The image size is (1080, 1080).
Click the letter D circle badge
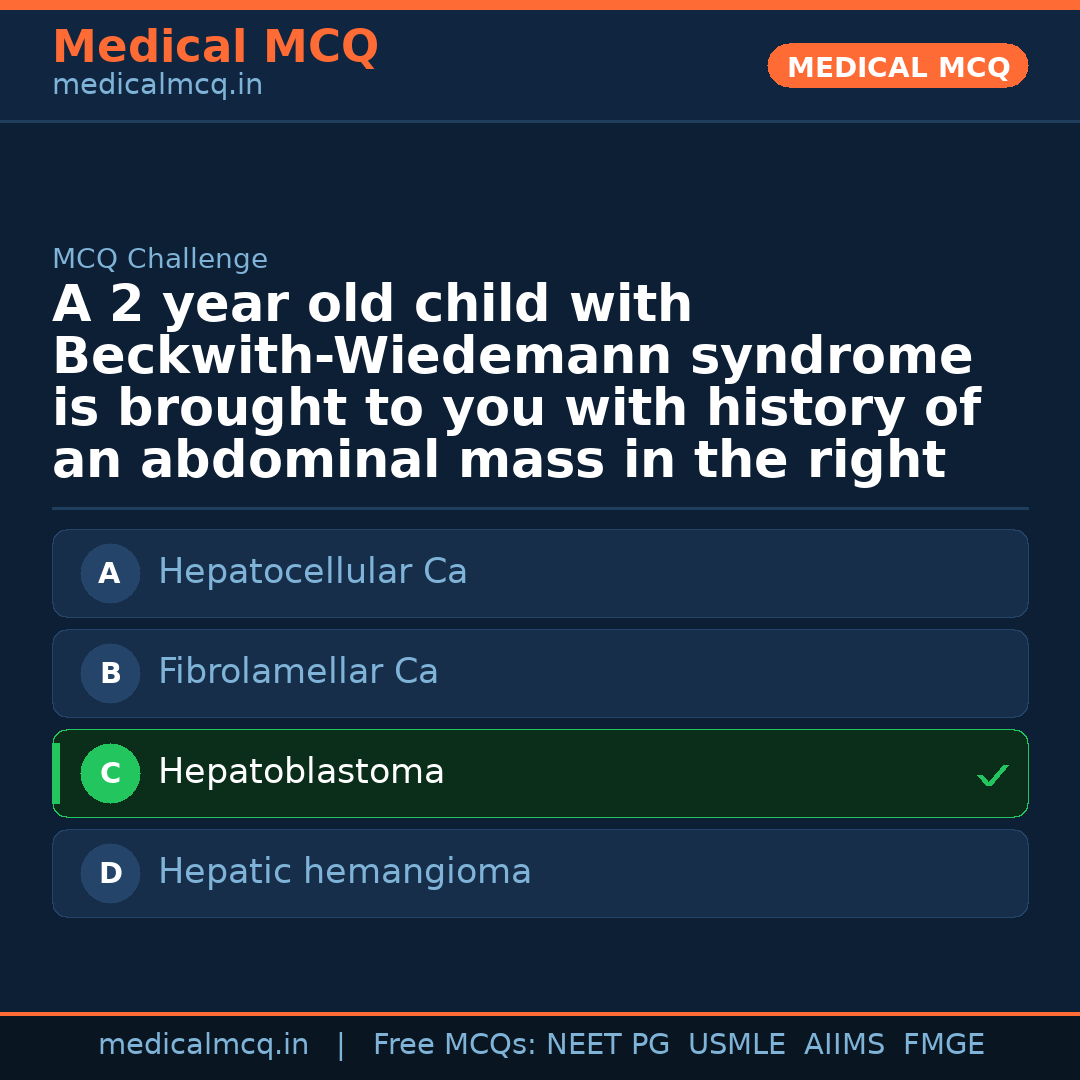click(110, 873)
